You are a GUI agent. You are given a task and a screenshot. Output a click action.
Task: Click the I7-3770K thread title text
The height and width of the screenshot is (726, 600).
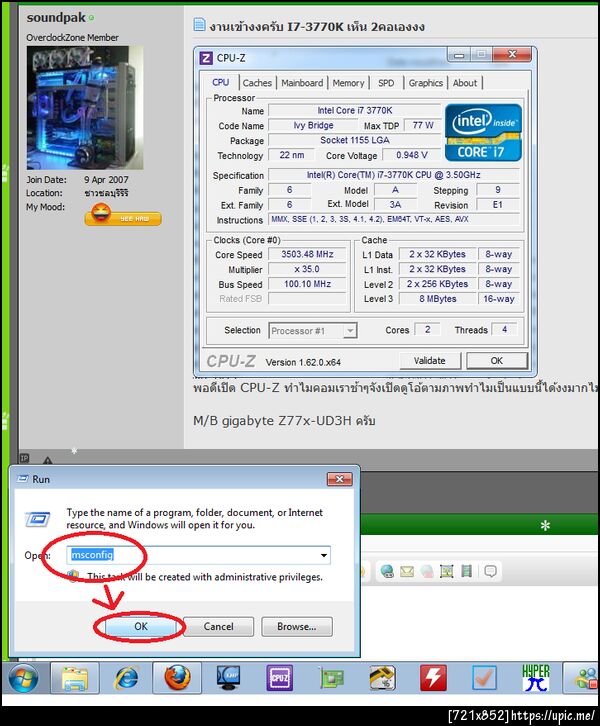pyautogui.click(x=315, y=26)
